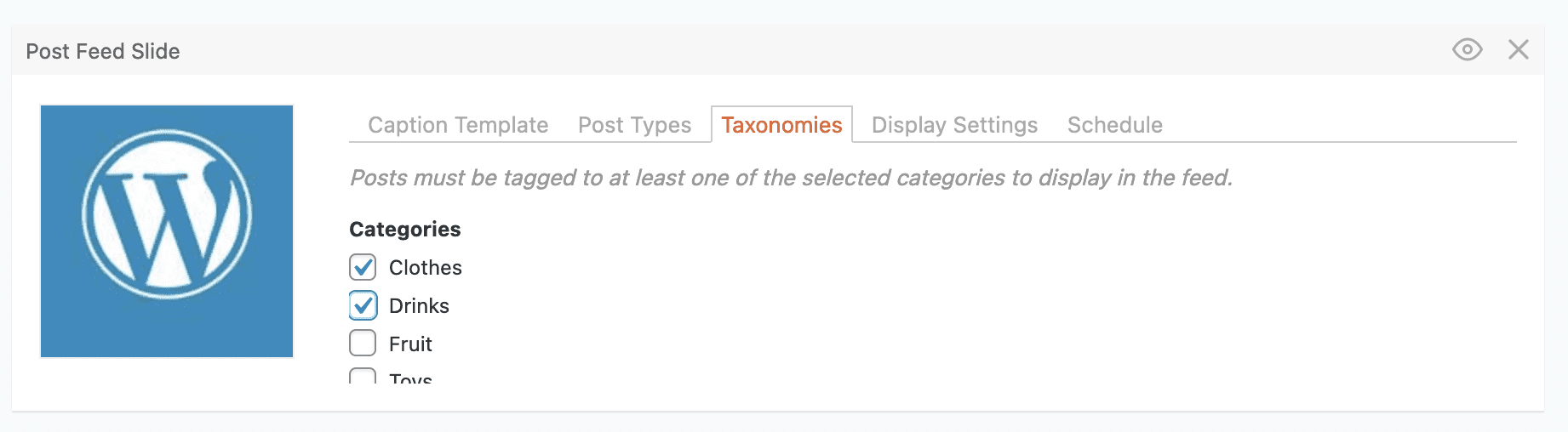The image size is (1568, 432).
Task: Select the Taxonomies tab
Action: coord(781,125)
